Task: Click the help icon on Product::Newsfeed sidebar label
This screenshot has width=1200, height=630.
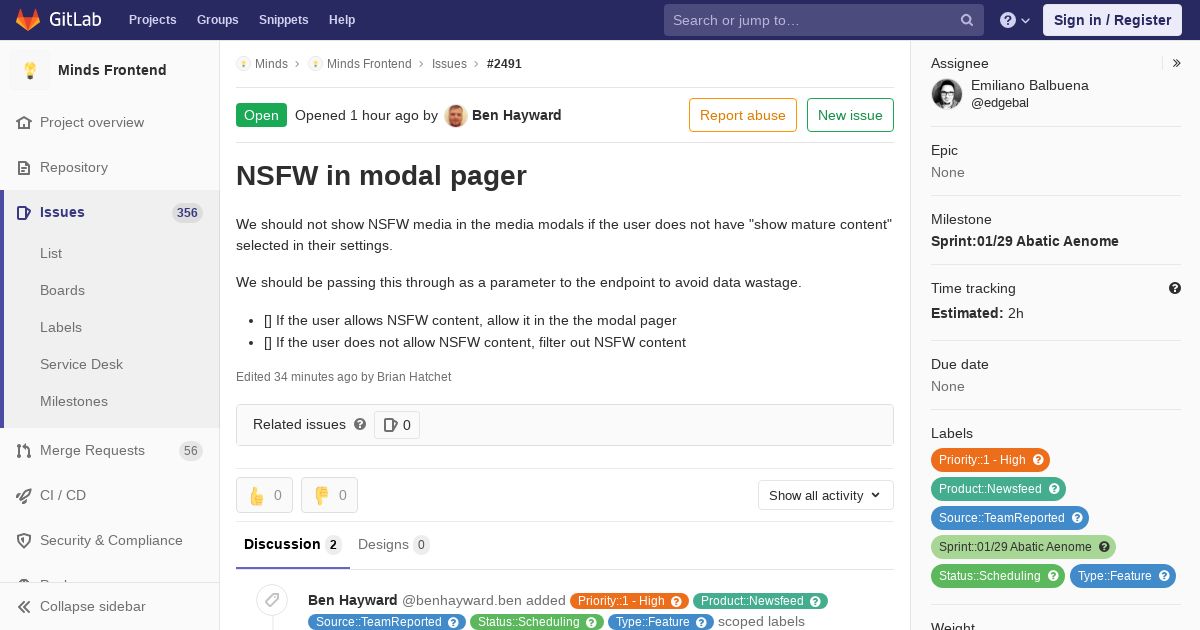Action: coord(1054,489)
